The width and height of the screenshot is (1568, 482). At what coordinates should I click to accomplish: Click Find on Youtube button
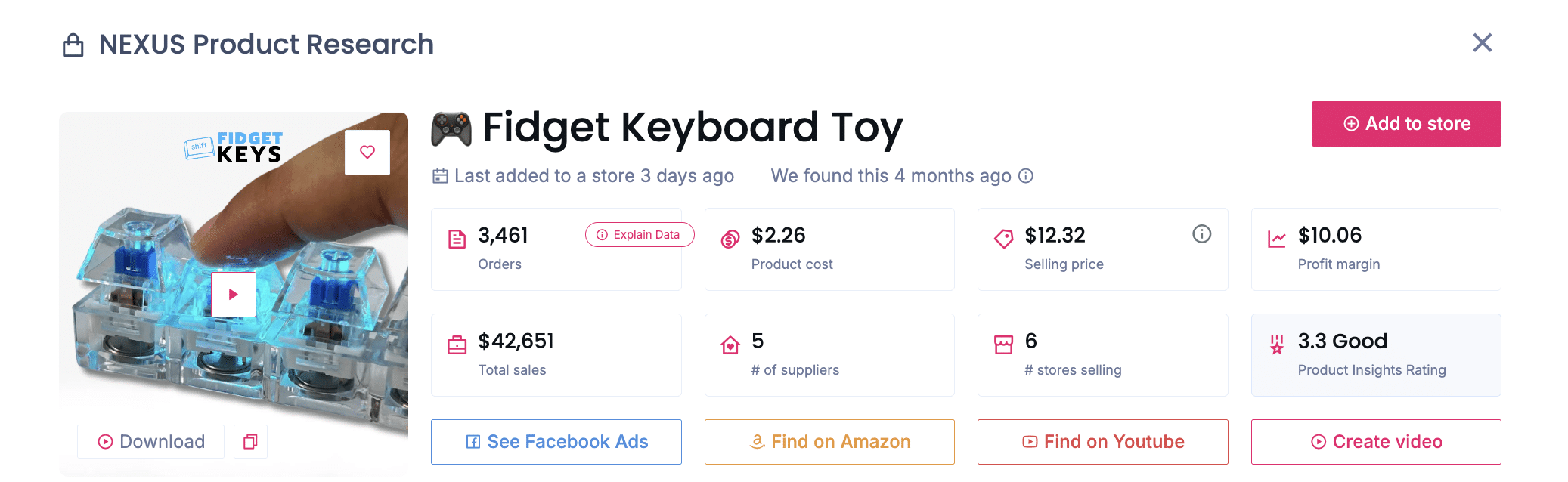(x=1102, y=442)
